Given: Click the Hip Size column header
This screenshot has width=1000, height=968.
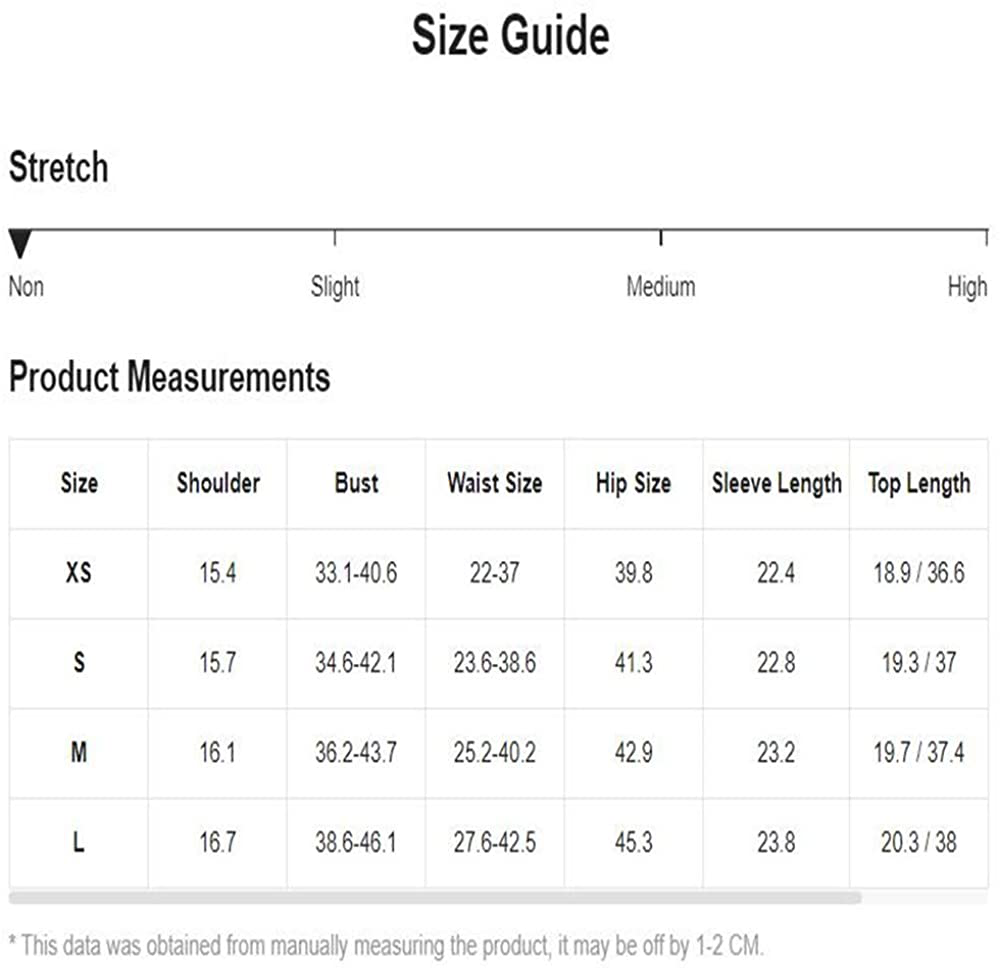Looking at the screenshot, I should [x=633, y=483].
